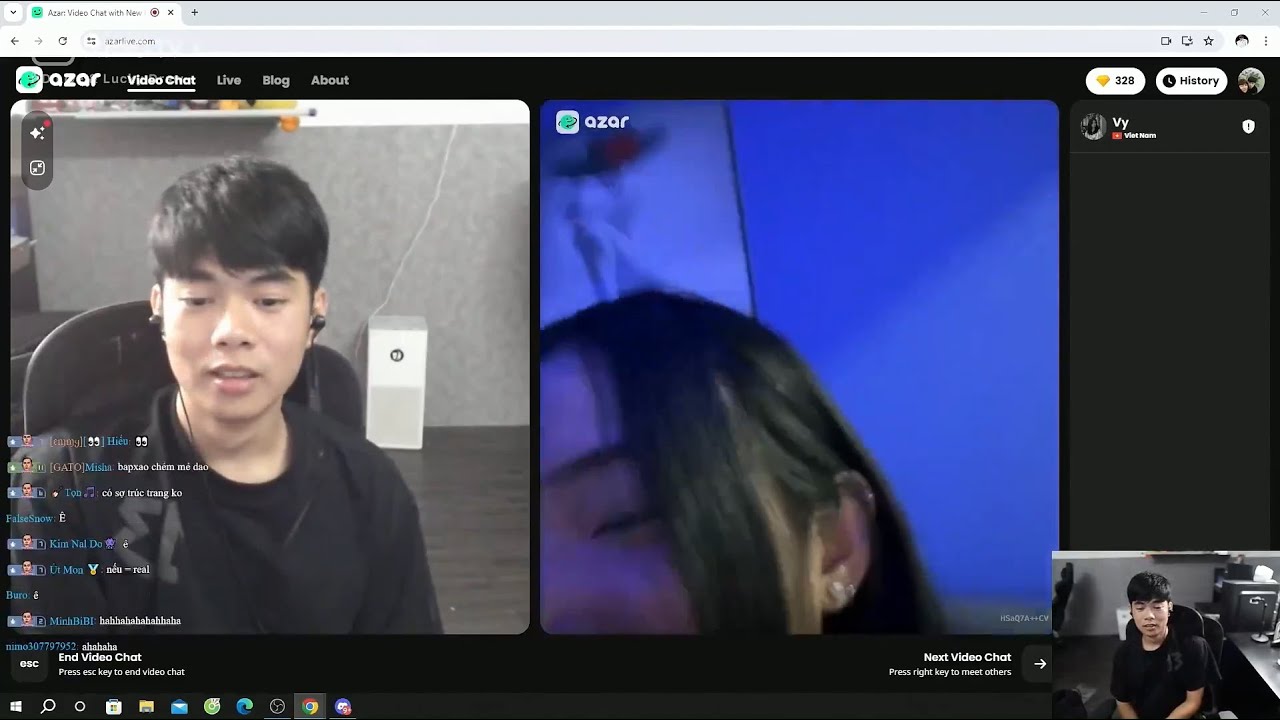Report user Vy with the shield icon
This screenshot has width=1280, height=720.
pyautogui.click(x=1248, y=126)
